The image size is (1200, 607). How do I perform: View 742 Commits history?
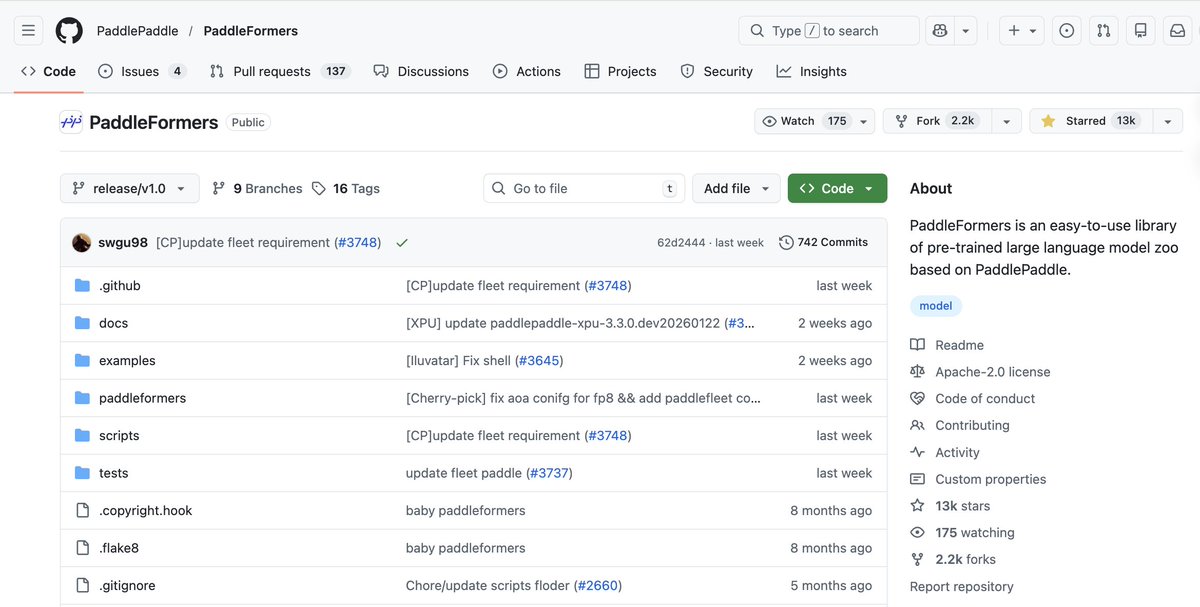point(823,242)
